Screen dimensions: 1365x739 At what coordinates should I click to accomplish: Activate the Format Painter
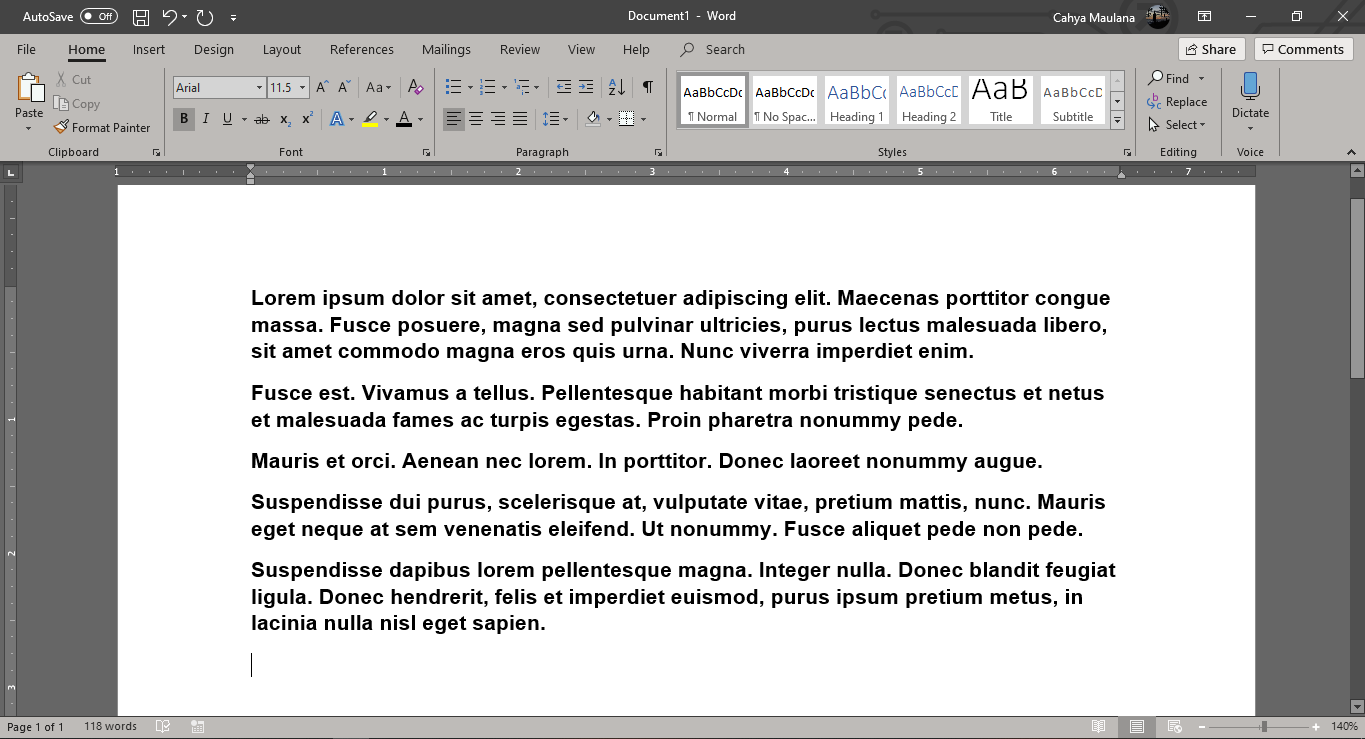pyautogui.click(x=103, y=127)
